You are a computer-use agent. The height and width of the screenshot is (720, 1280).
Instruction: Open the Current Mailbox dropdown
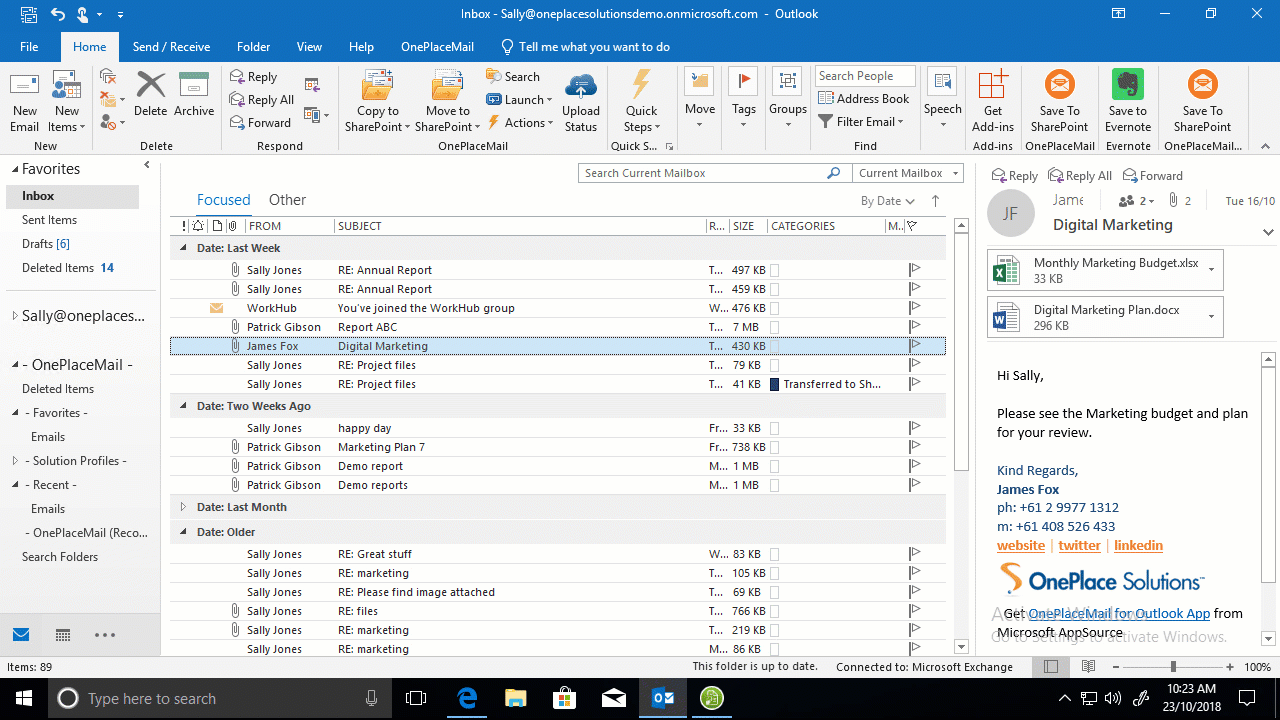tap(905, 172)
